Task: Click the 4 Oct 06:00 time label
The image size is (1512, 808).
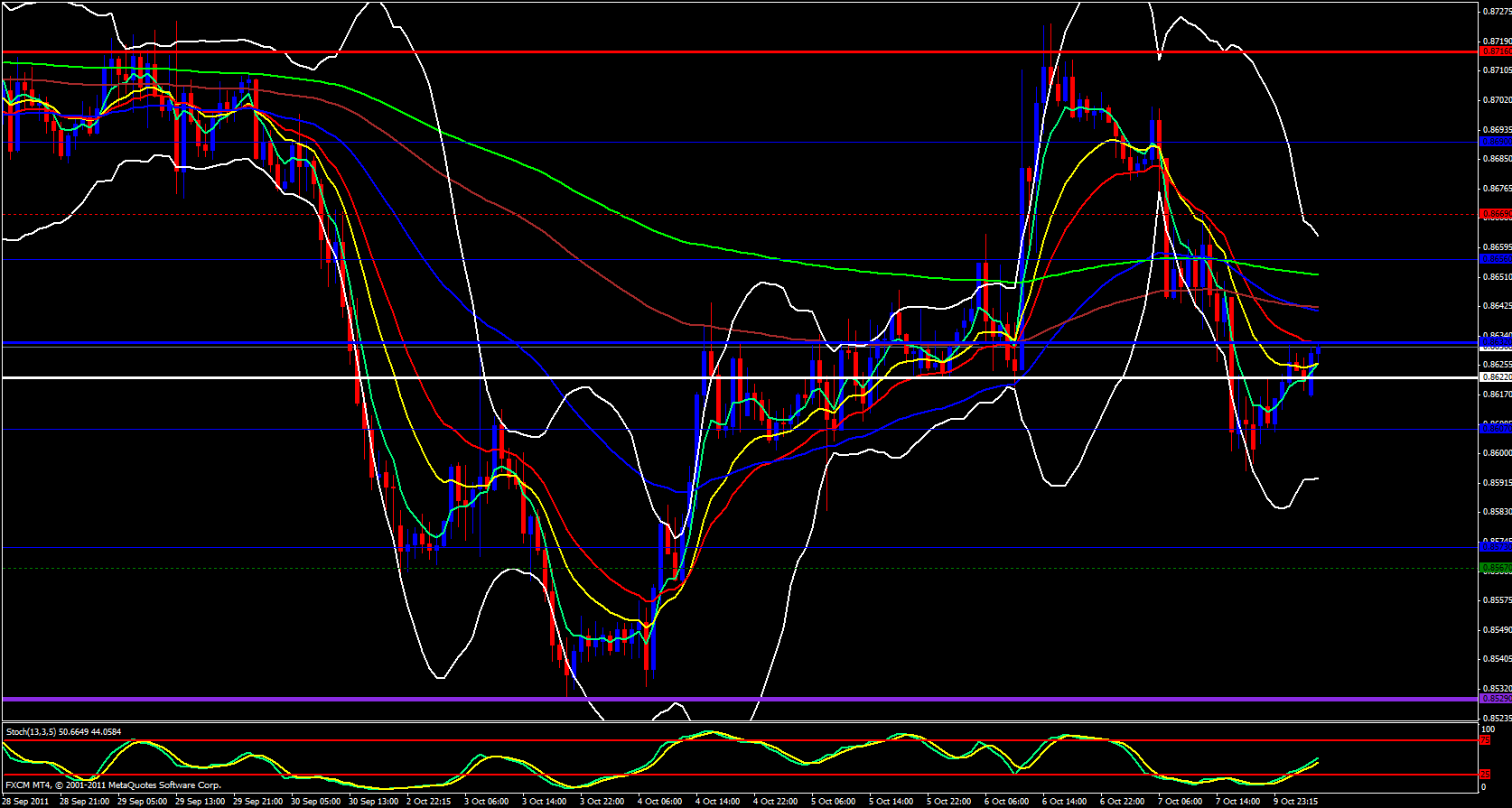Action: point(659,802)
